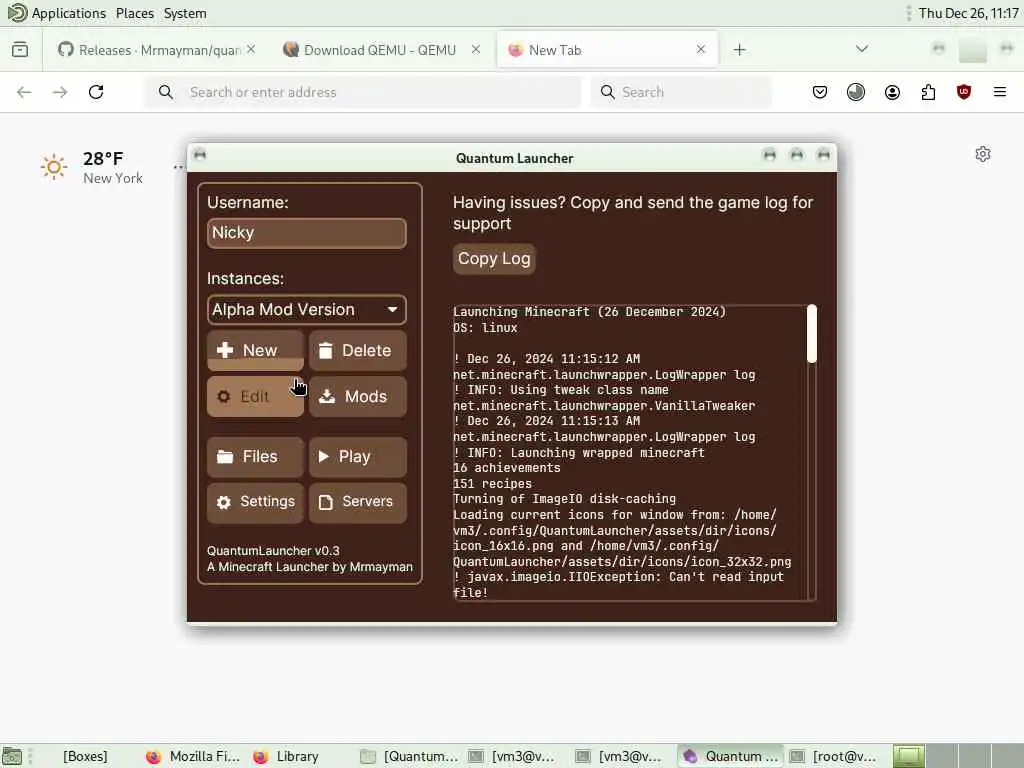Image resolution: width=1024 pixels, height=768 pixels.
Task: Open New Tab personalize gear icon
Action: 983,154
